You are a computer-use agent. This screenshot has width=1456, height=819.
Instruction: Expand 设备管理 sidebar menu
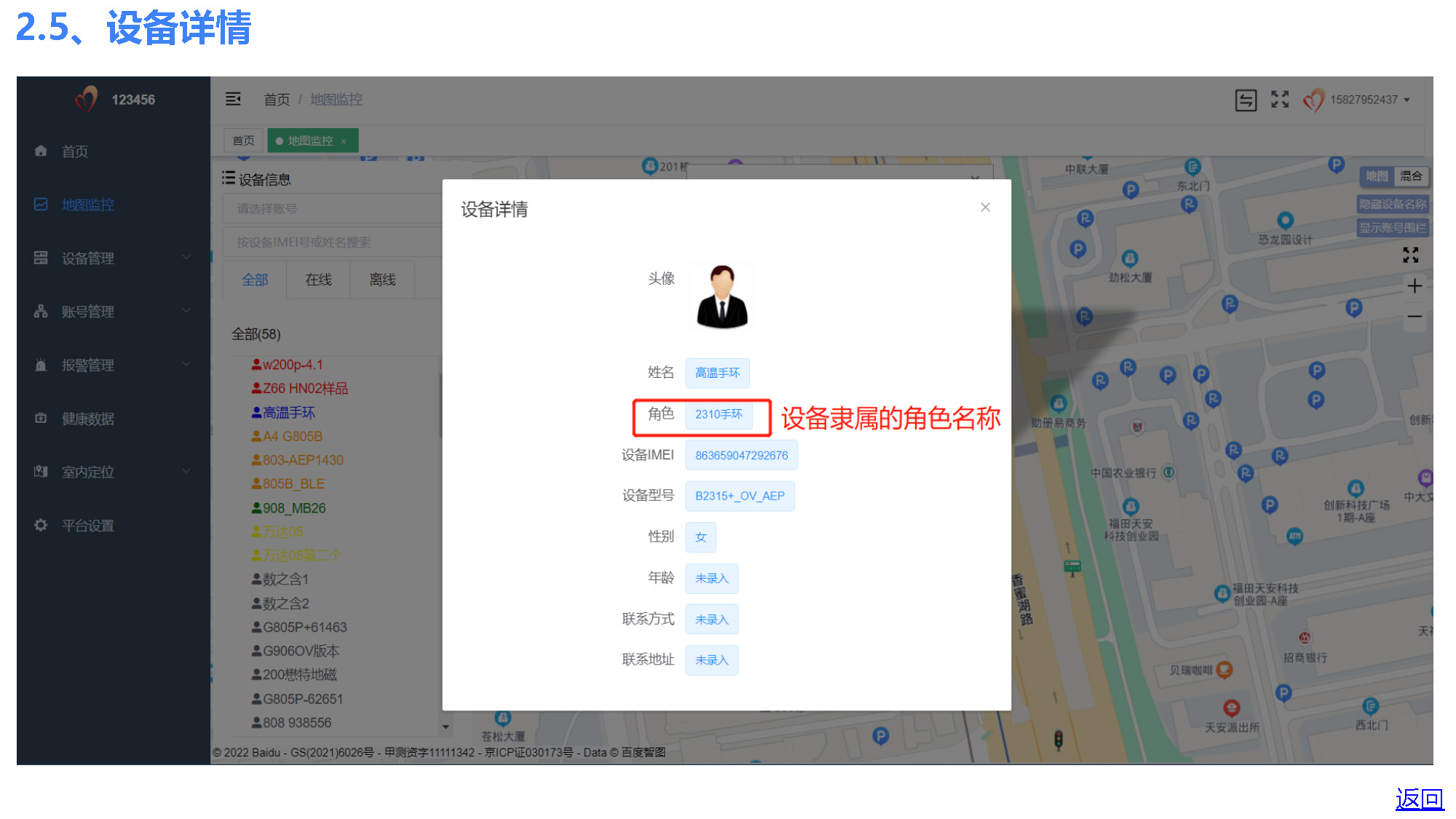click(113, 258)
